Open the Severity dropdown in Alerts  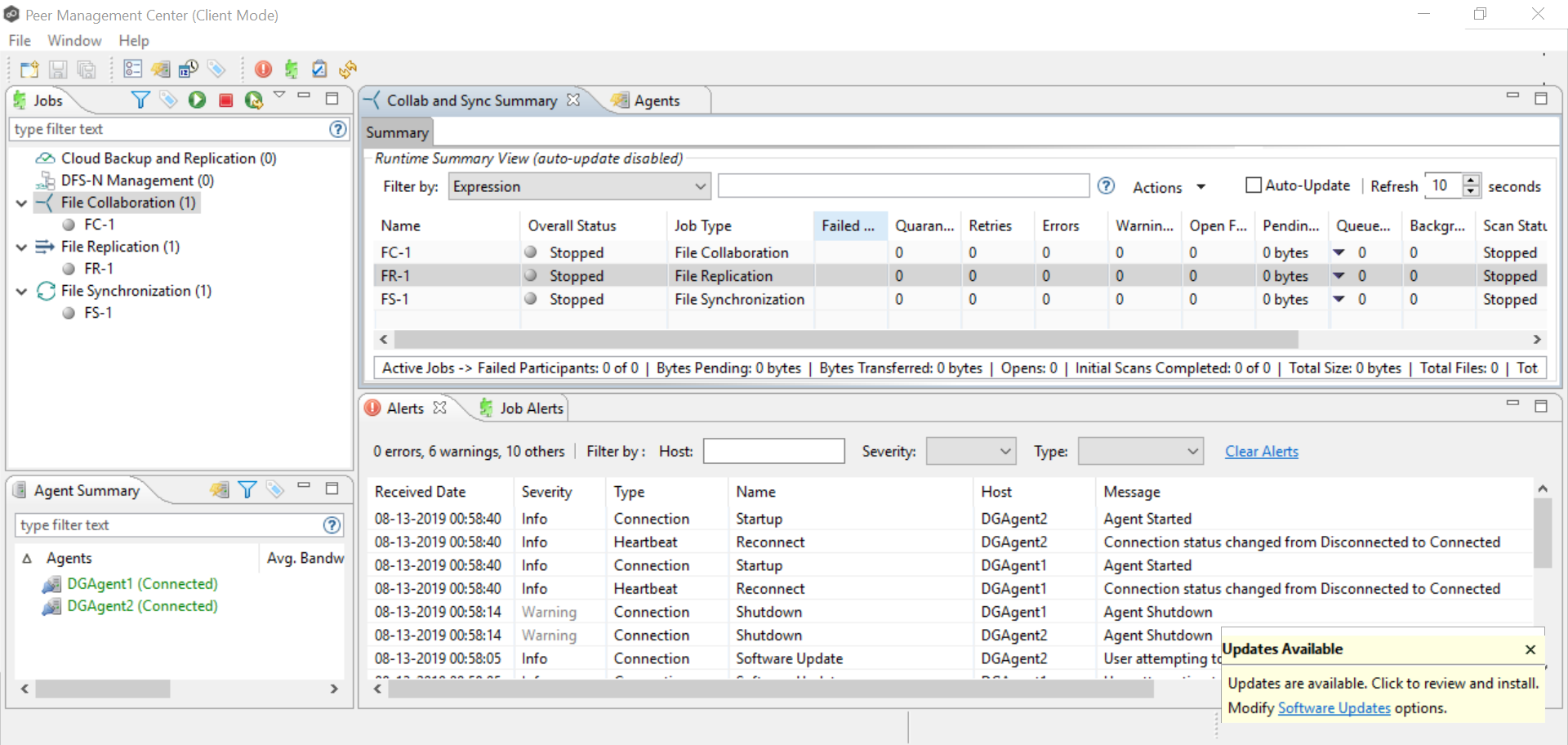click(970, 451)
